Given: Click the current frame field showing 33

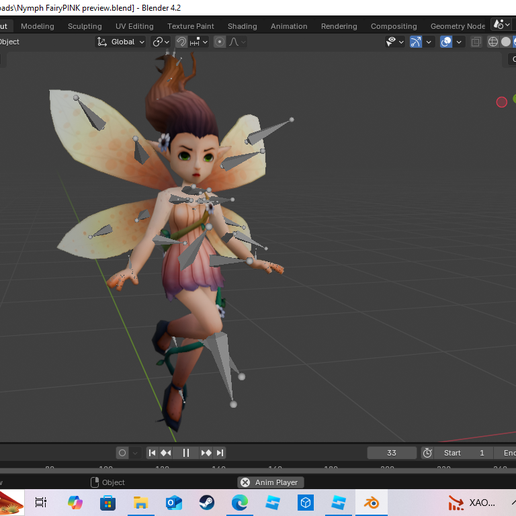Looking at the screenshot, I should pyautogui.click(x=392, y=453).
